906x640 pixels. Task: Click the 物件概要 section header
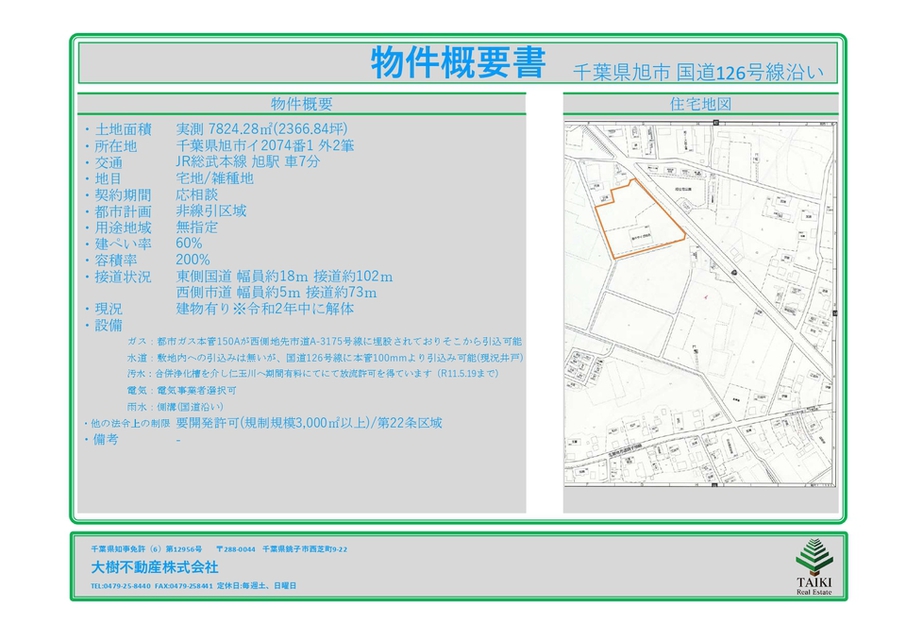click(302, 104)
